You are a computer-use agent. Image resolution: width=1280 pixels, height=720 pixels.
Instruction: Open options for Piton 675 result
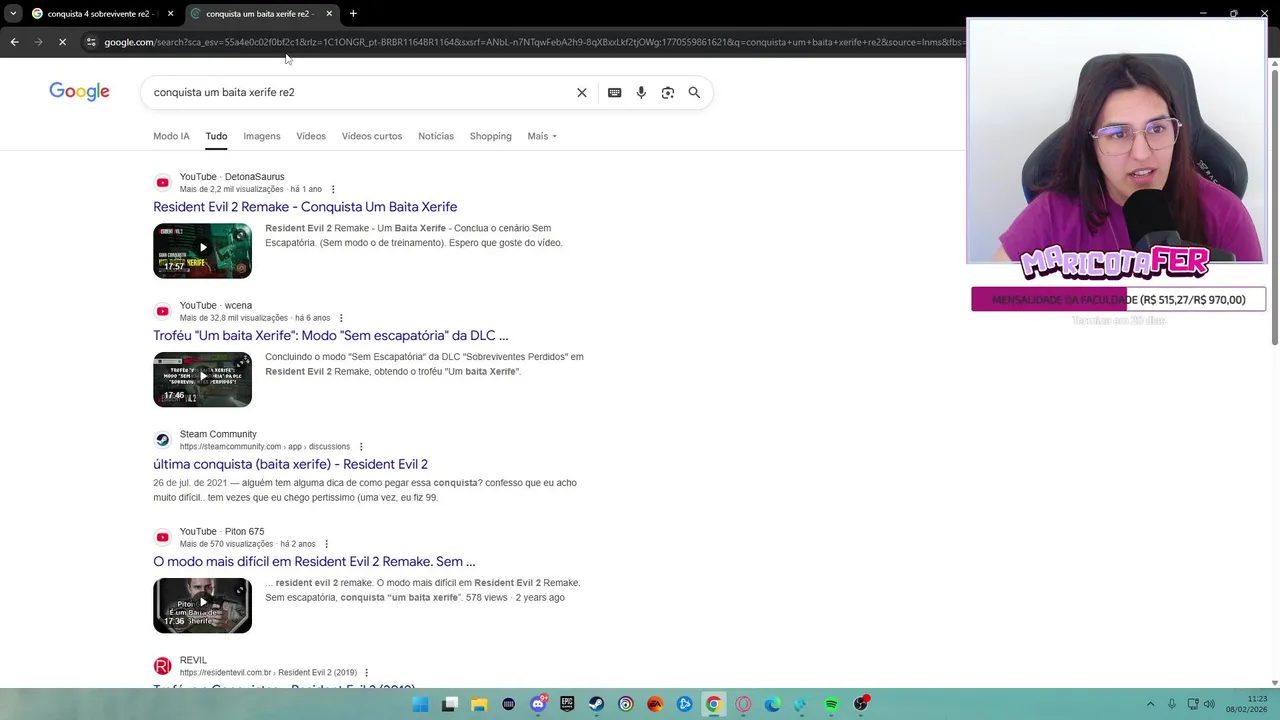326,544
